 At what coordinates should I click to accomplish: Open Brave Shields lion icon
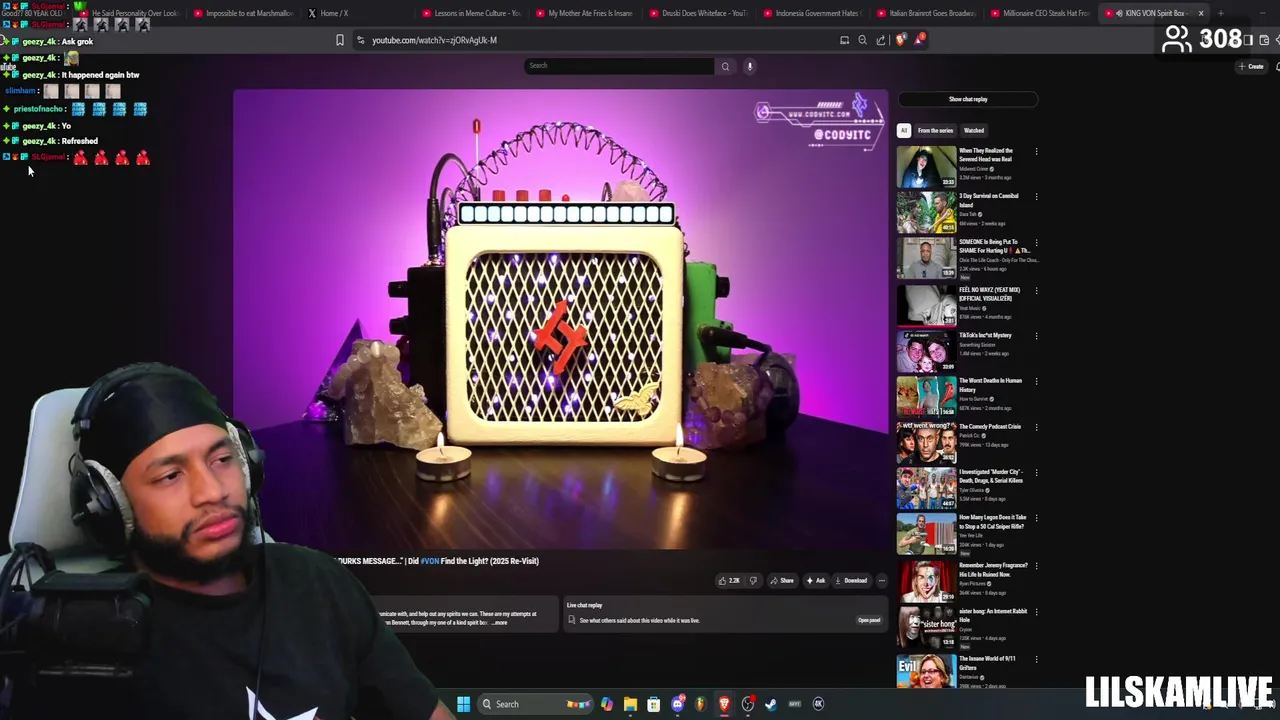pos(901,40)
